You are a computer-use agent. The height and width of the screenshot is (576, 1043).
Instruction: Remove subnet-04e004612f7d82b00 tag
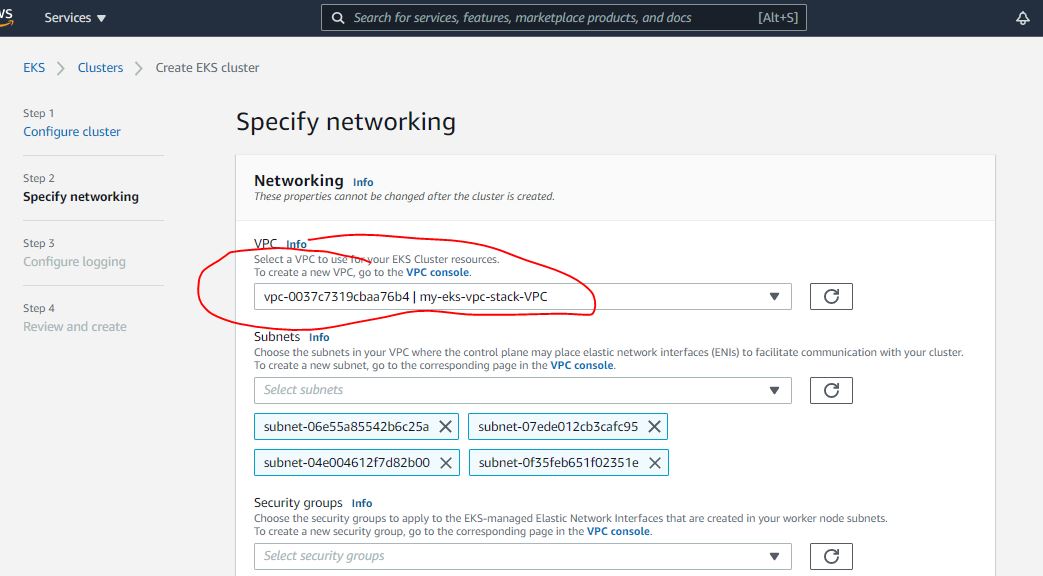(x=446, y=463)
